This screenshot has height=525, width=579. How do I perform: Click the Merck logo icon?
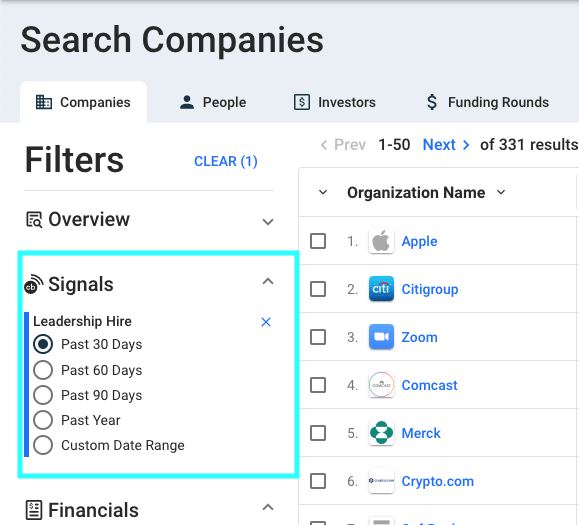coord(381,433)
